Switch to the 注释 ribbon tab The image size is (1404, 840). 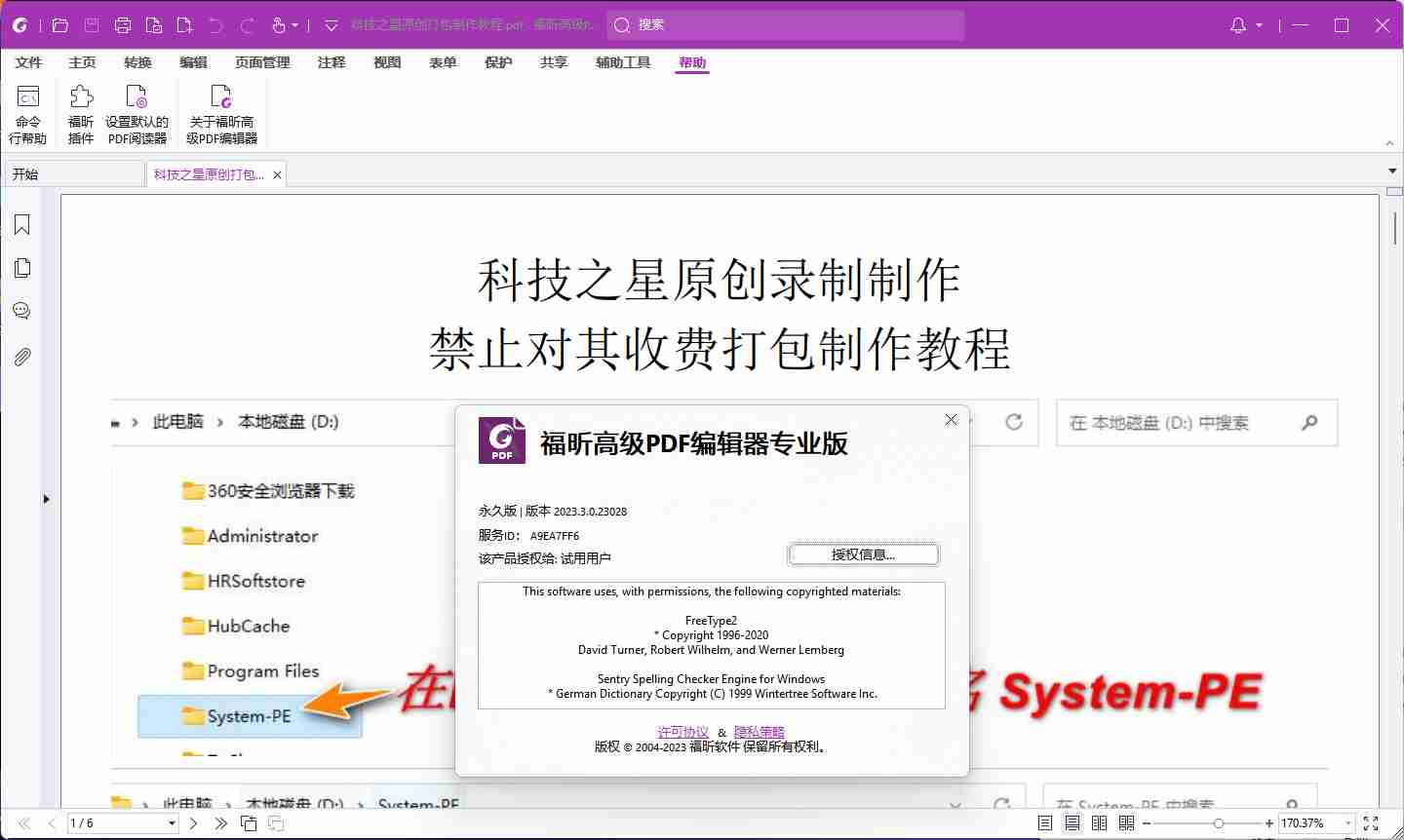click(331, 62)
